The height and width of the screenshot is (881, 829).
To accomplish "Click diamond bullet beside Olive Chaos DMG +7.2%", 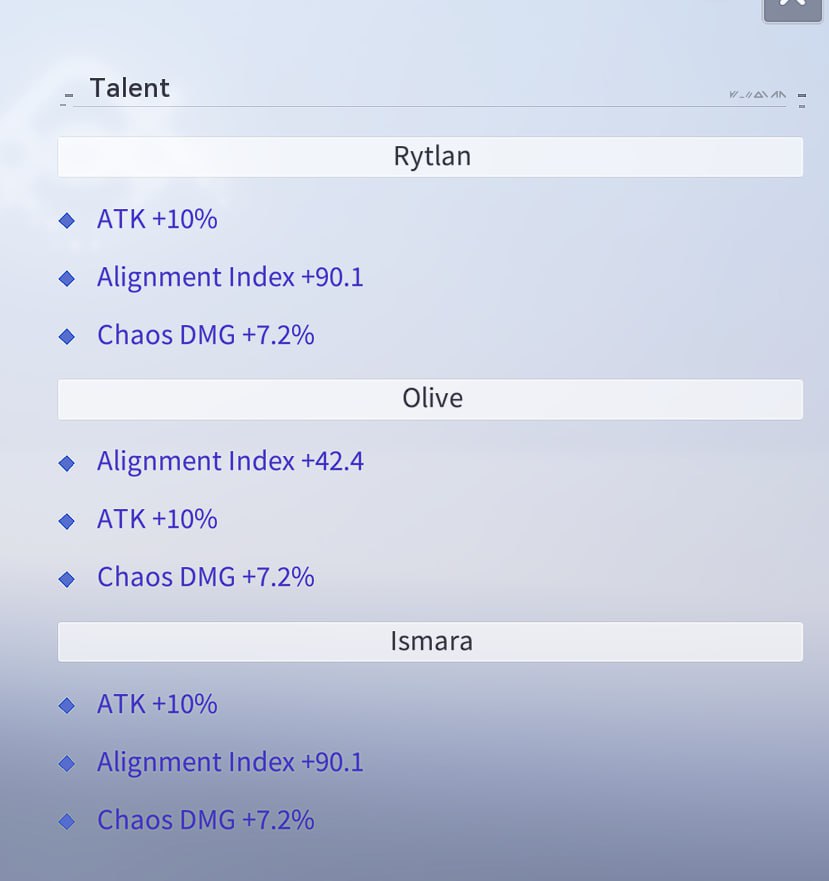I will [66, 579].
